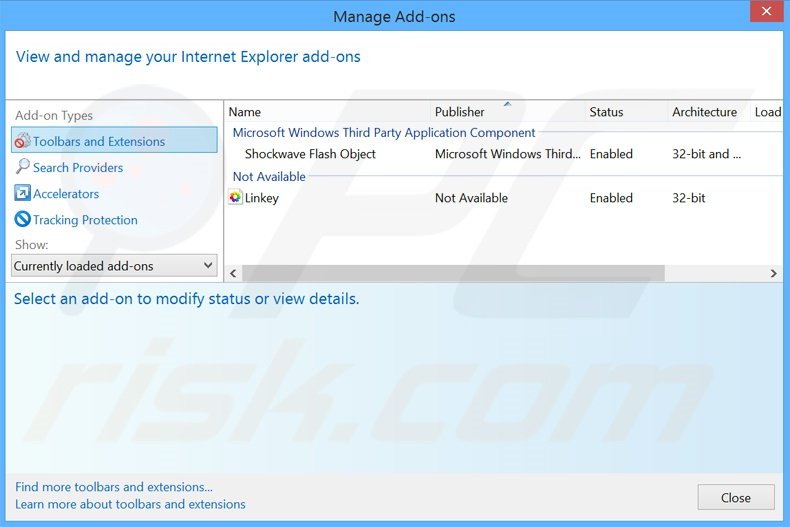Select the Shockwave Flash Object row

point(504,154)
